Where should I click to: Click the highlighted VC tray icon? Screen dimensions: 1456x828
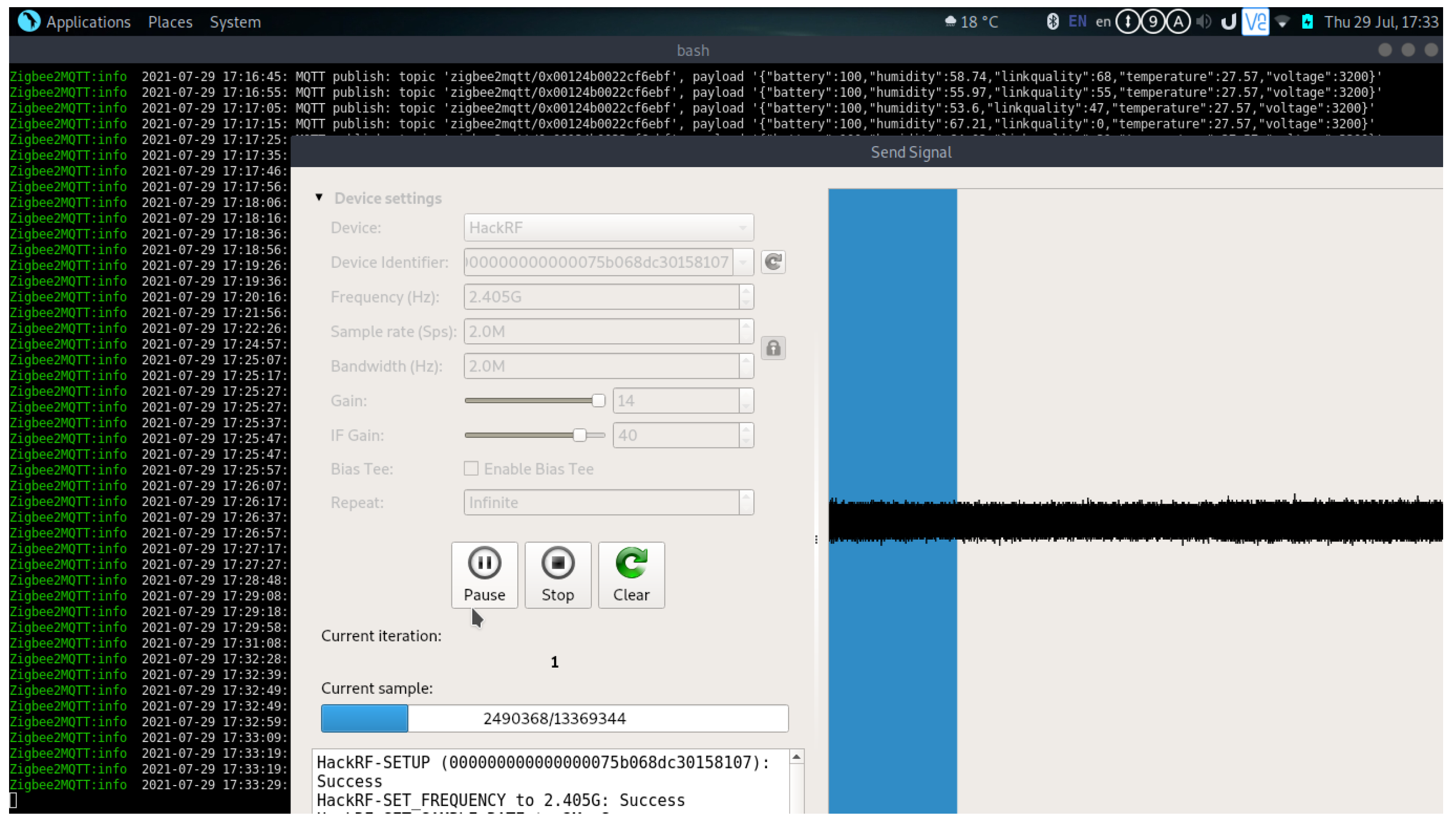pos(1255,21)
